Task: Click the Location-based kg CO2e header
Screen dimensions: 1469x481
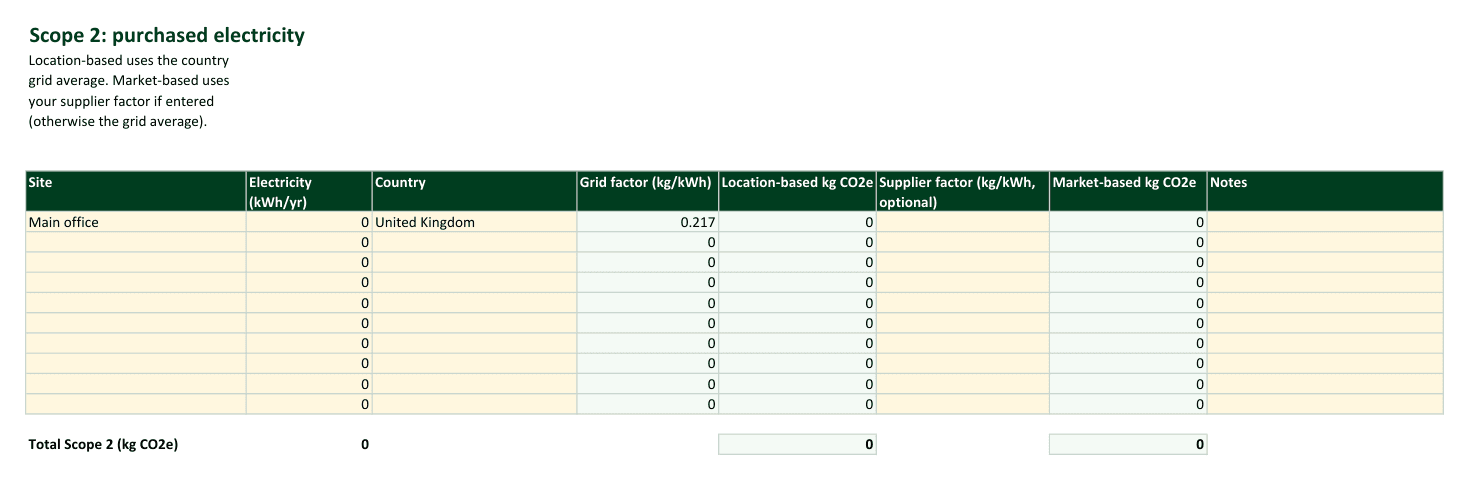Action: [797, 191]
